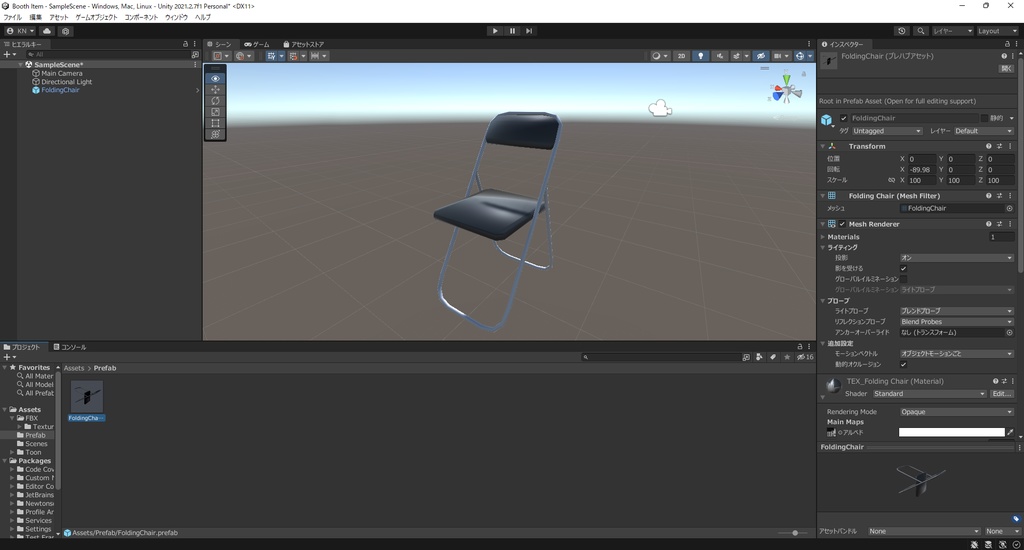Open the Untagged tag dropdown
1024x550 pixels.
[886, 131]
